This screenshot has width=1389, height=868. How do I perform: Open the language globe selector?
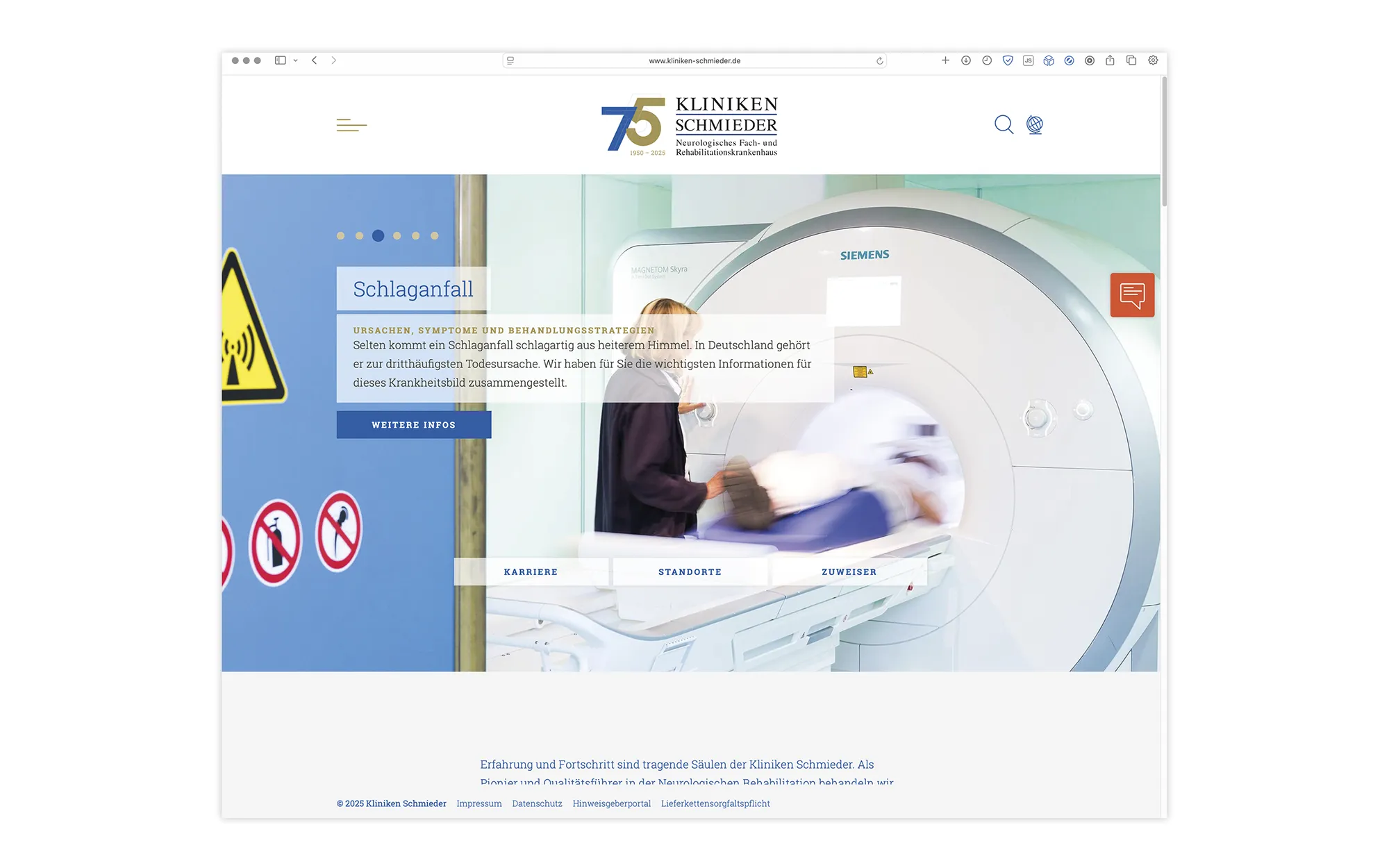[1035, 125]
